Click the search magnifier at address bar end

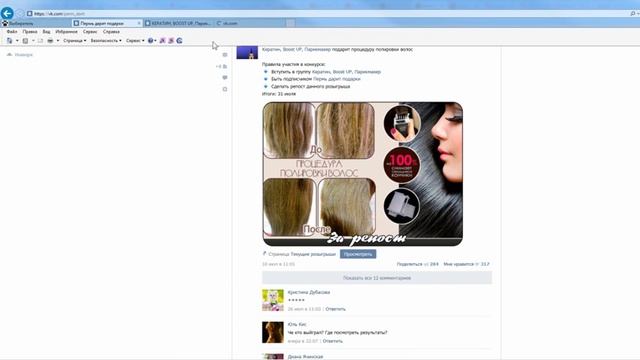pyautogui.click(x=633, y=13)
